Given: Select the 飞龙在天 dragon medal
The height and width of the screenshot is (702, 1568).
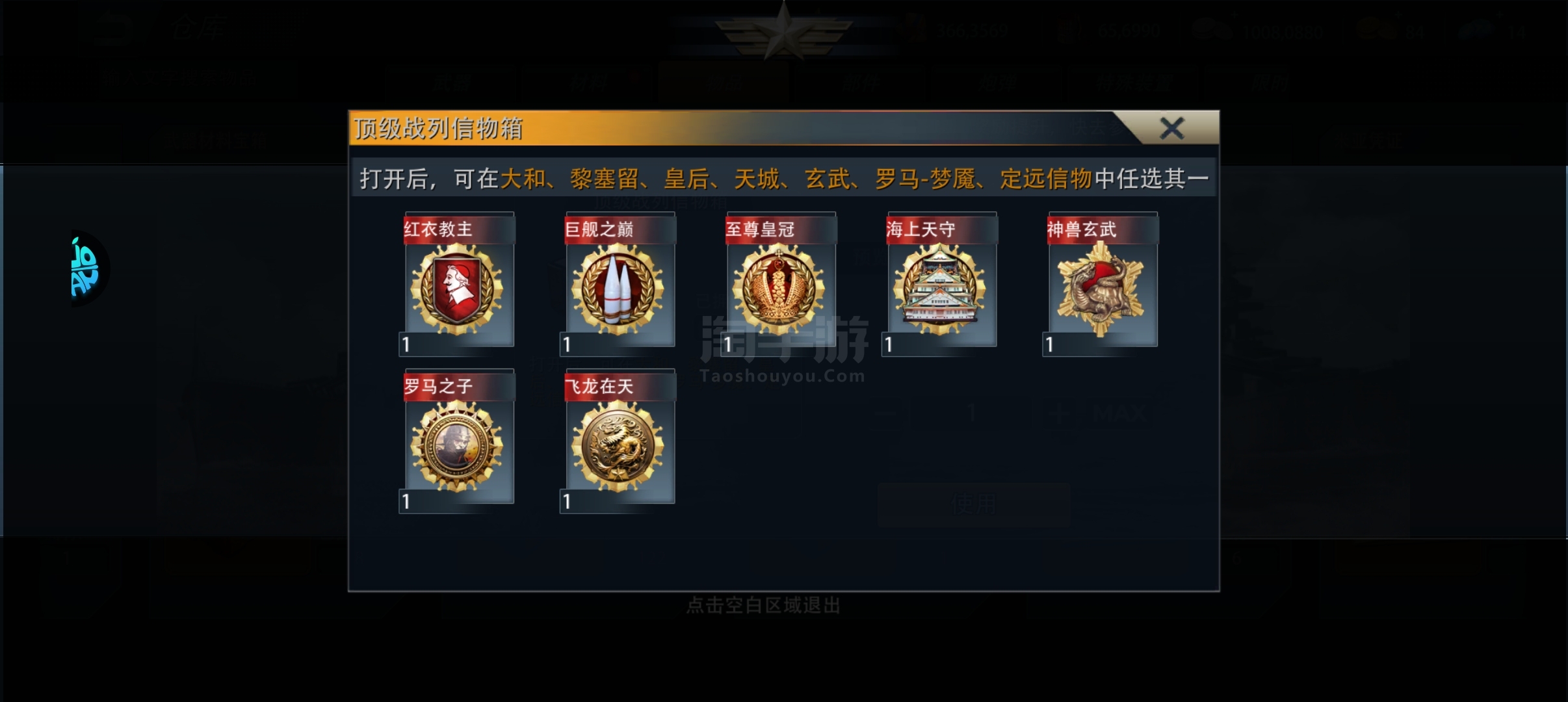Looking at the screenshot, I should click(618, 447).
